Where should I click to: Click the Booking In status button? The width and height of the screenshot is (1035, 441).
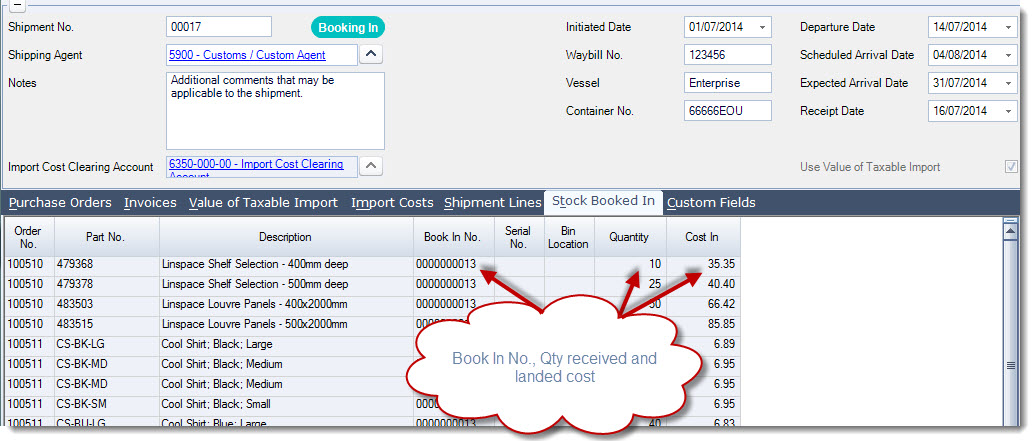point(348,27)
